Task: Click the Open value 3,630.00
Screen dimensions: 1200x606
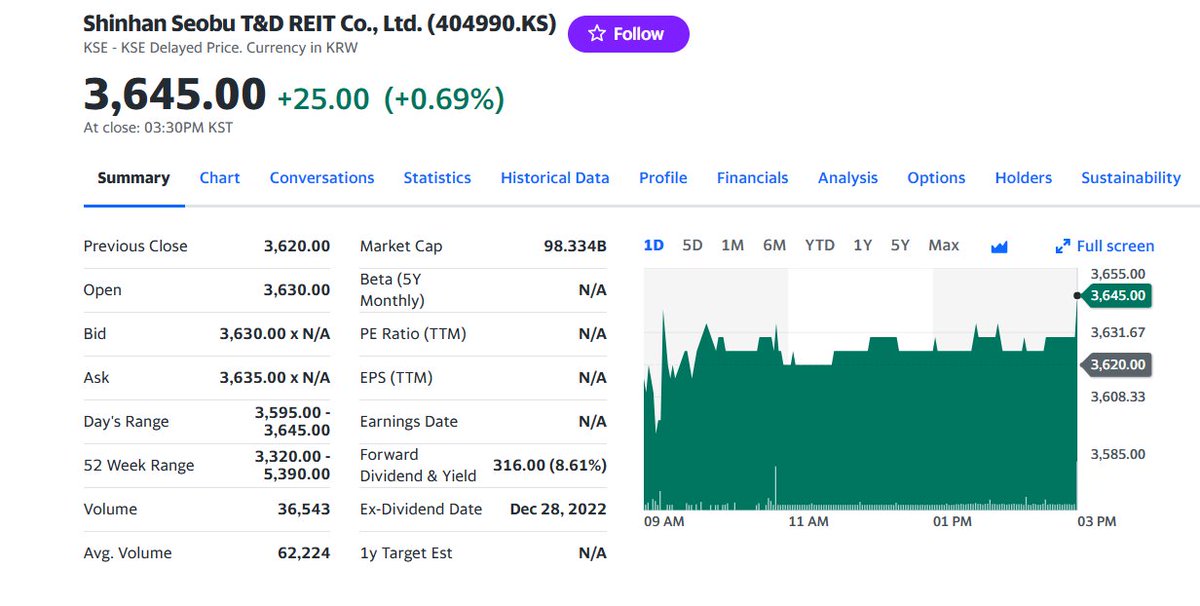Action: pyautogui.click(x=297, y=290)
